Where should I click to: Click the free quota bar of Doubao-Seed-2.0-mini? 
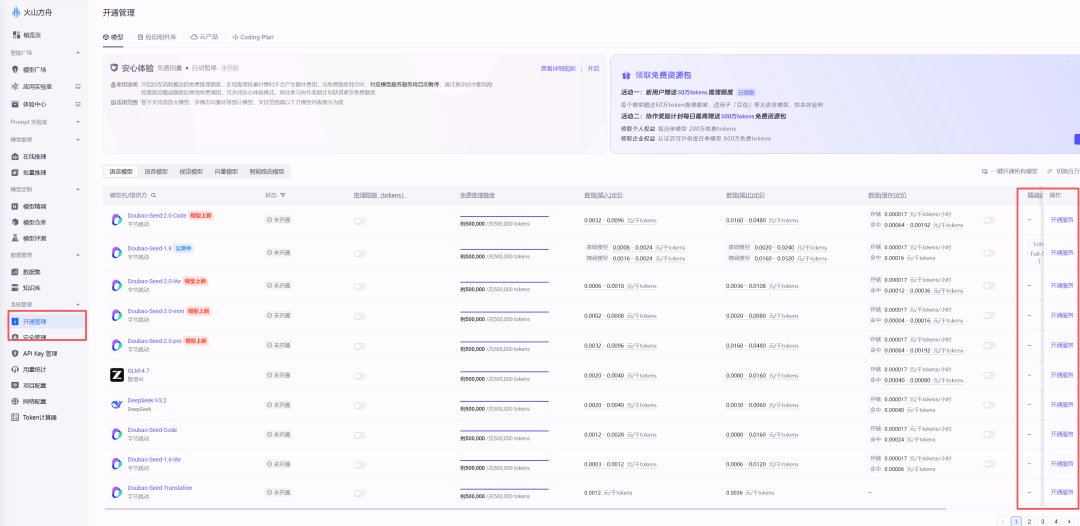[504, 310]
